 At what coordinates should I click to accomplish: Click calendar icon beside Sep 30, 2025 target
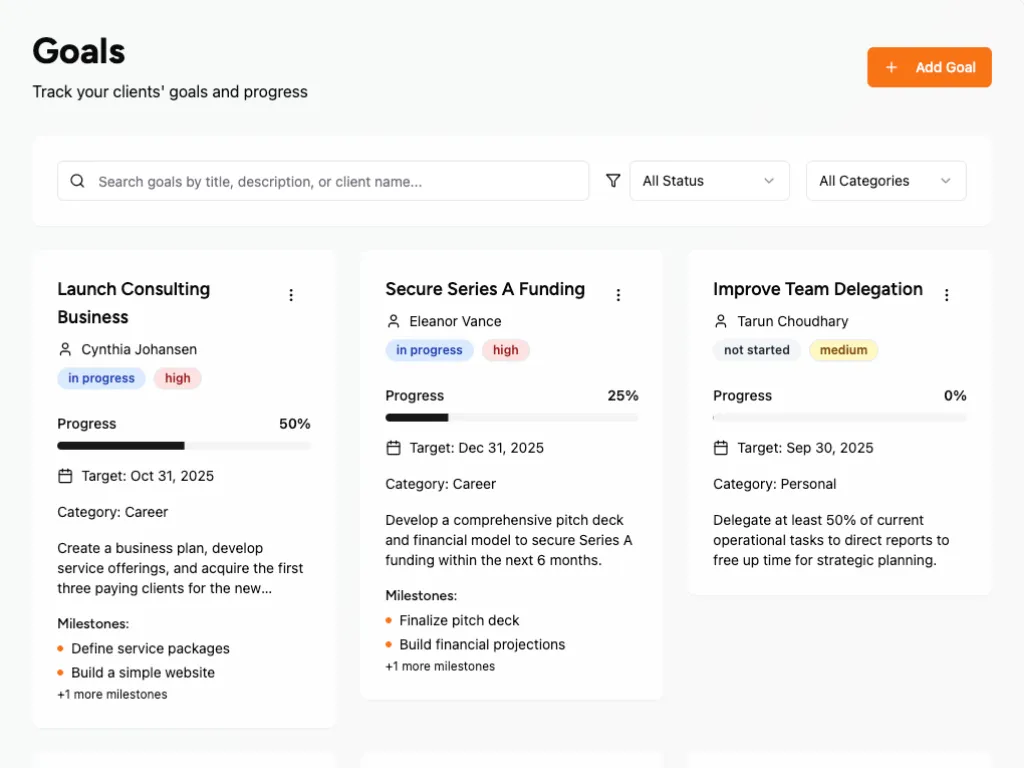721,448
